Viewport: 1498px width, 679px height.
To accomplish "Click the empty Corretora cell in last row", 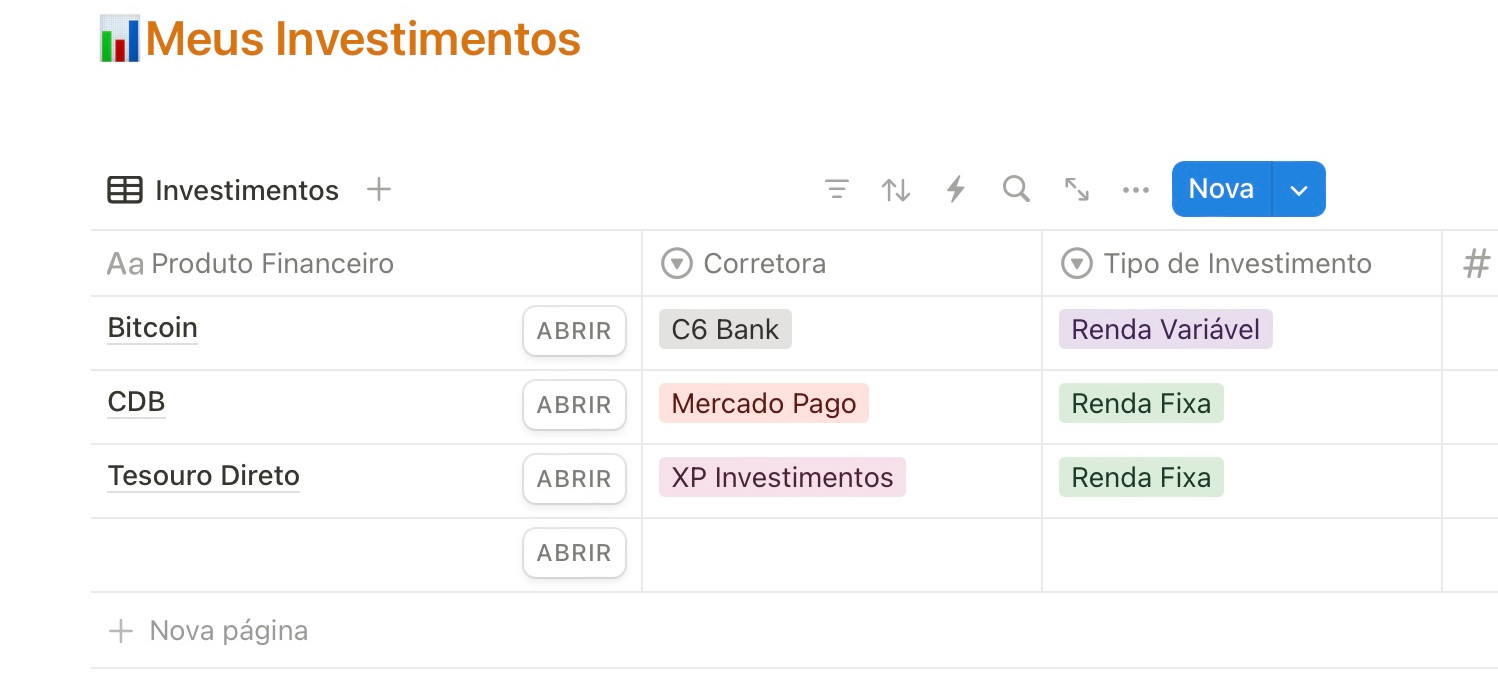I will [841, 555].
